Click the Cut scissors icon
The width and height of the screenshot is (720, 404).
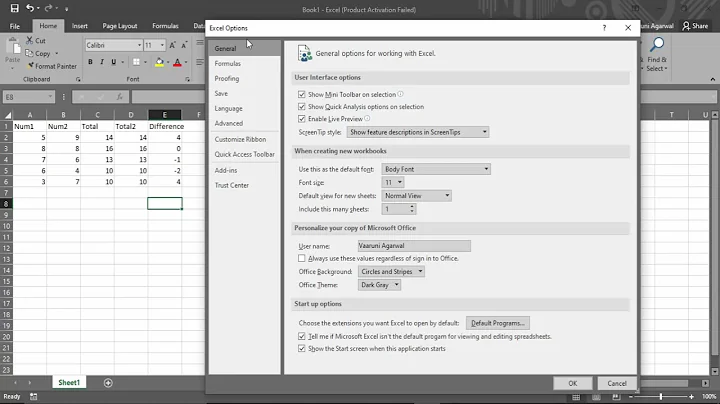[29, 40]
